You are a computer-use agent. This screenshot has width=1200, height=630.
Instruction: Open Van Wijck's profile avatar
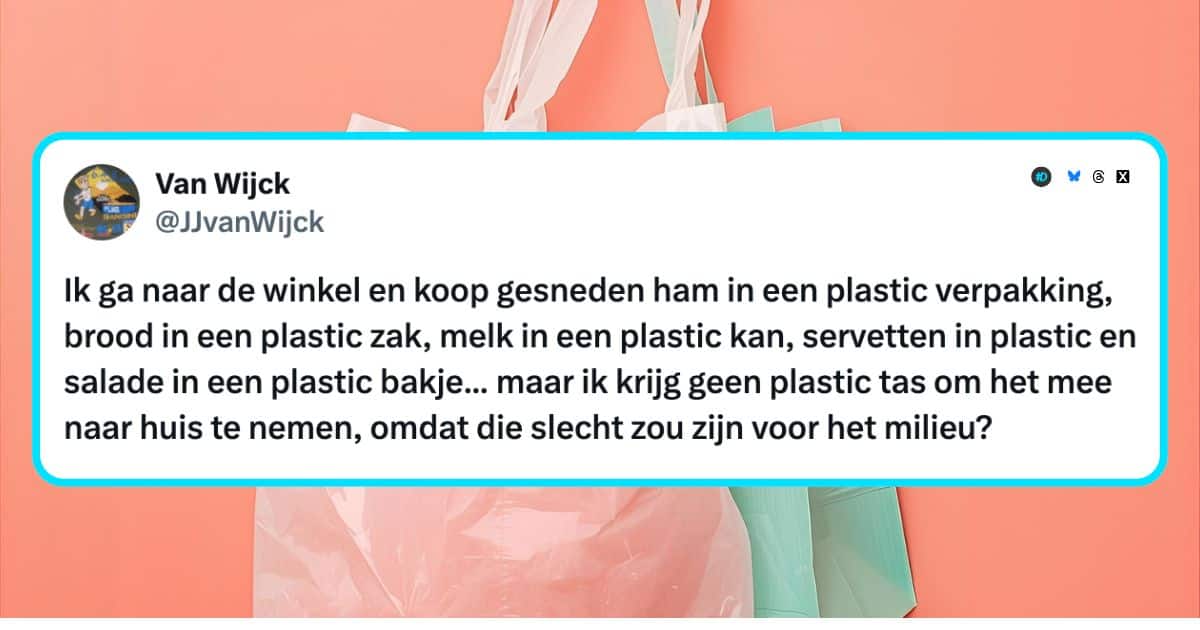tap(102, 201)
